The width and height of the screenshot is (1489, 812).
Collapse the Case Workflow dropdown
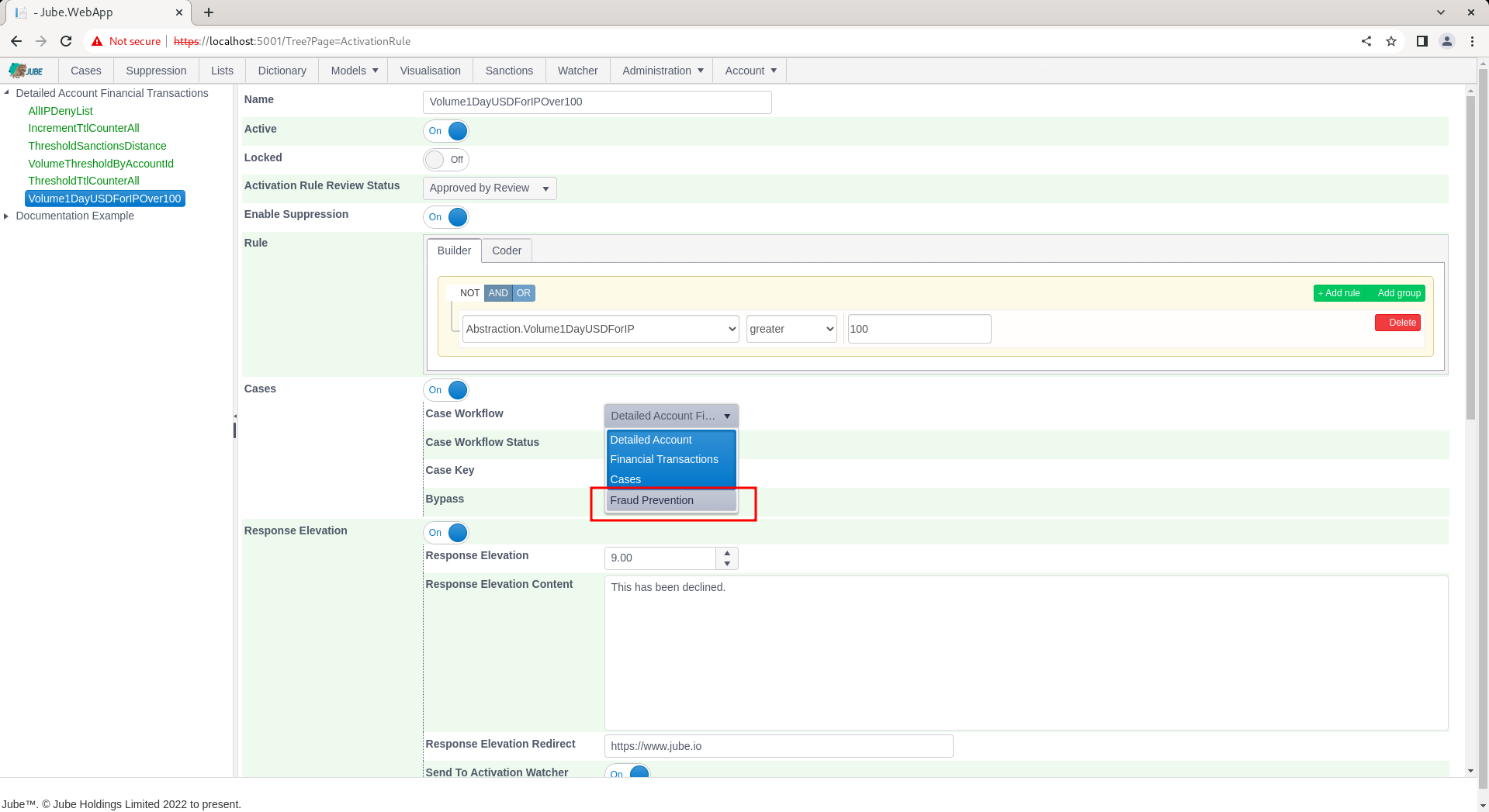pyautogui.click(x=671, y=416)
